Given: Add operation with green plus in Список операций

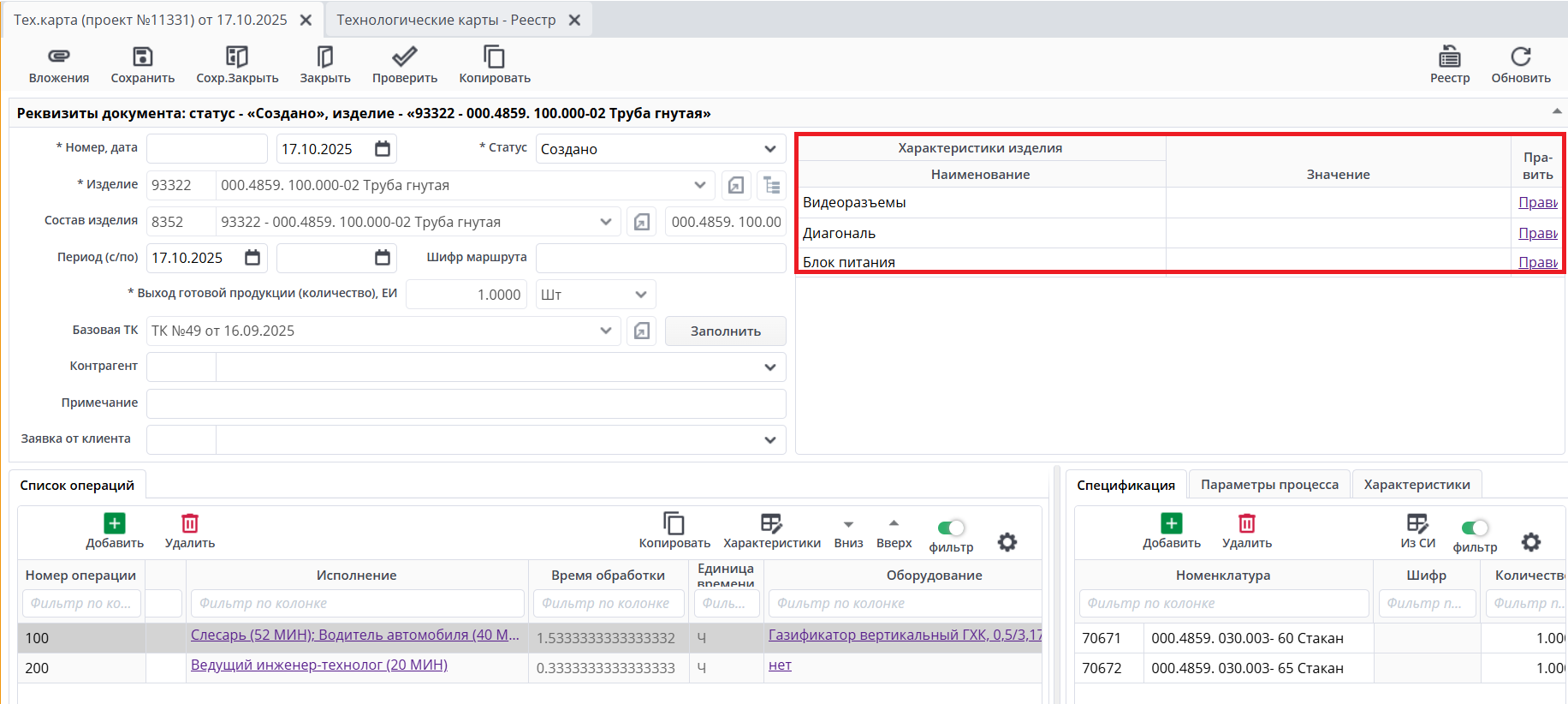Looking at the screenshot, I should pos(115,523).
